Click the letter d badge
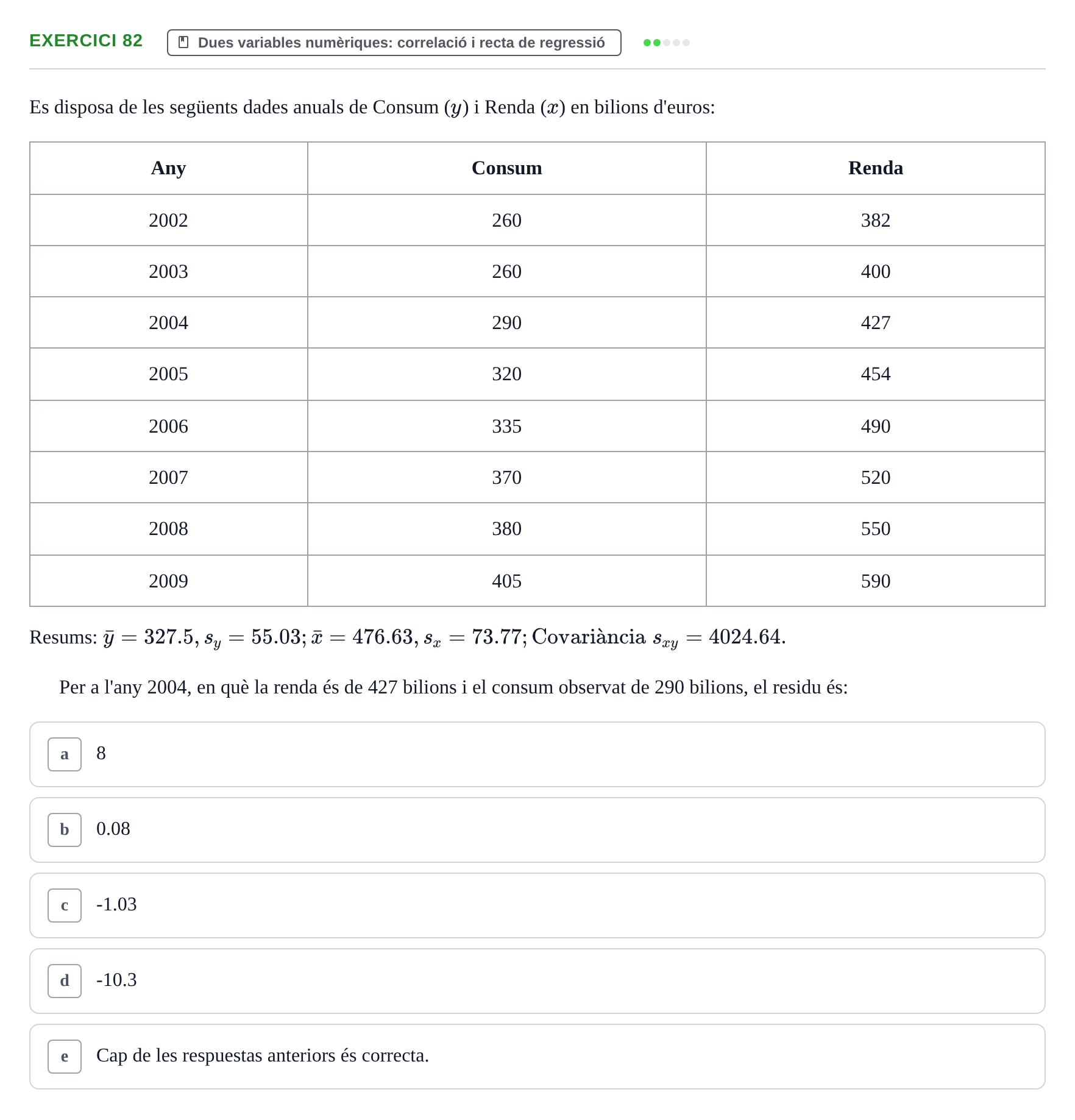 (65, 981)
